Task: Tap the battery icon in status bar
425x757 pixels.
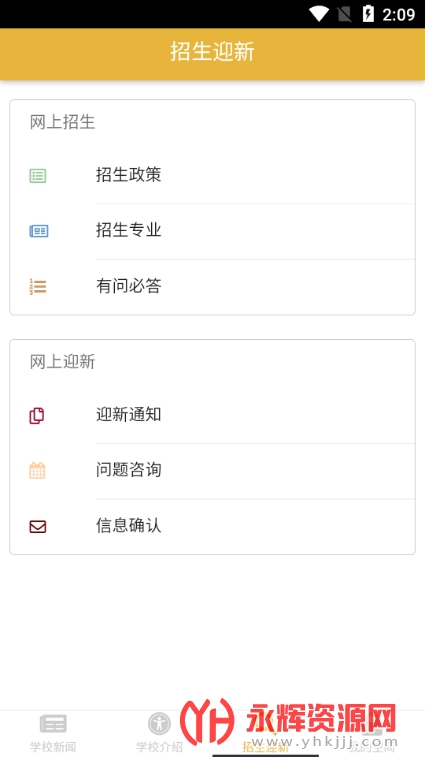Action: click(368, 14)
